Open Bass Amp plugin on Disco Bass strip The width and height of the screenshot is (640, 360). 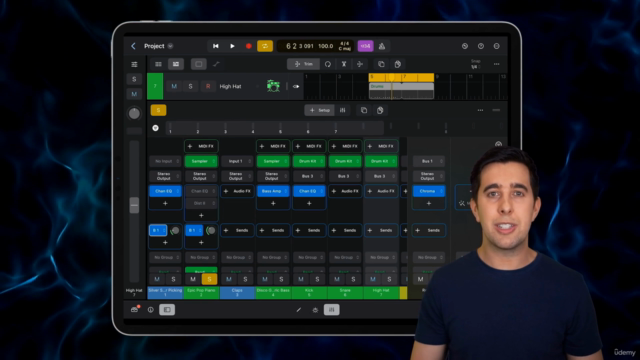(x=273, y=191)
